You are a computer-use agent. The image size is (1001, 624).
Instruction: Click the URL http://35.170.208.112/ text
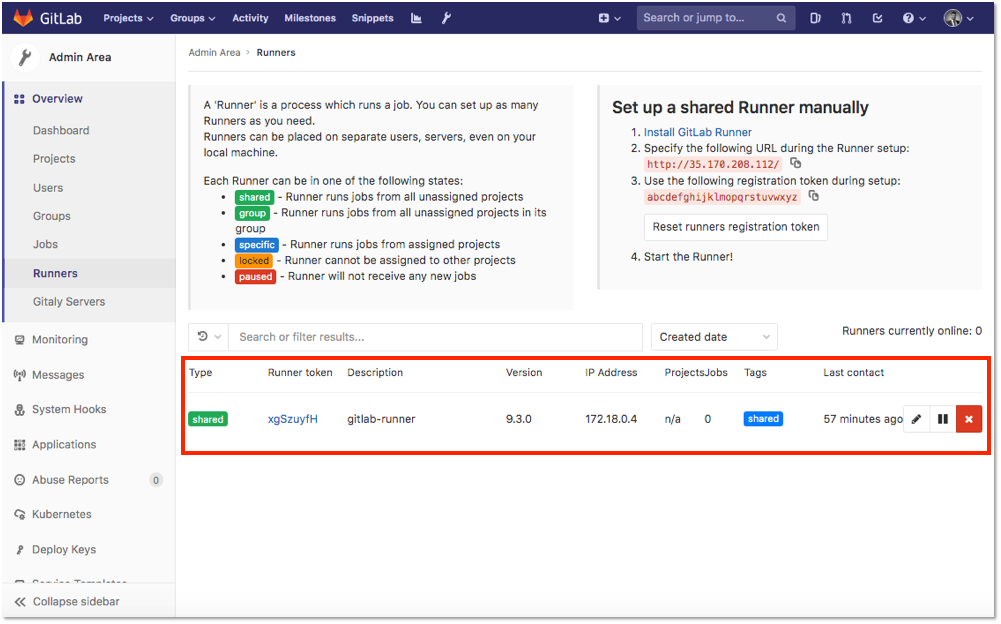[713, 164]
